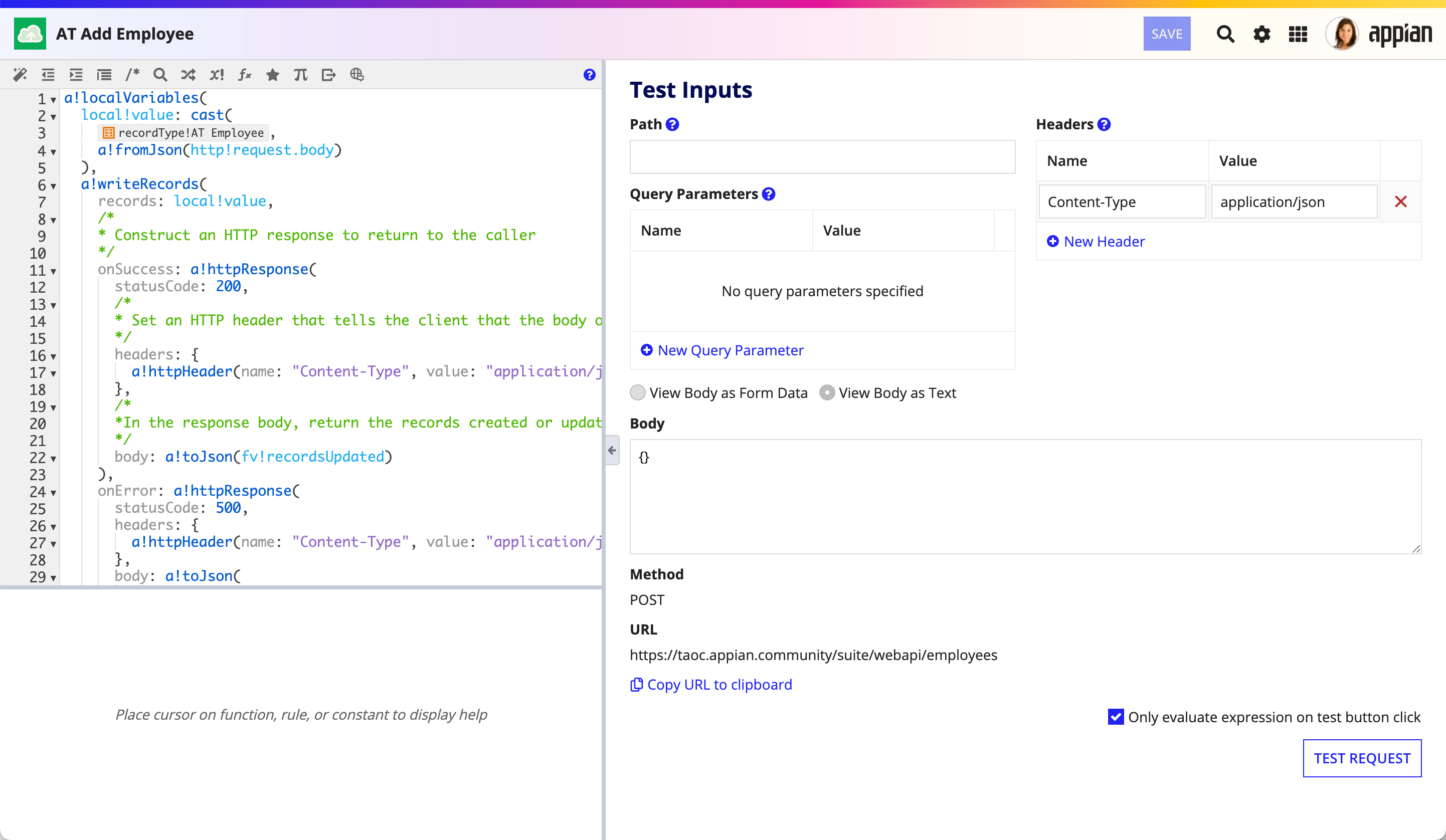Viewport: 1446px width, 840px height.
Task: Click the export arrow icon in toolbar
Action: (329, 75)
